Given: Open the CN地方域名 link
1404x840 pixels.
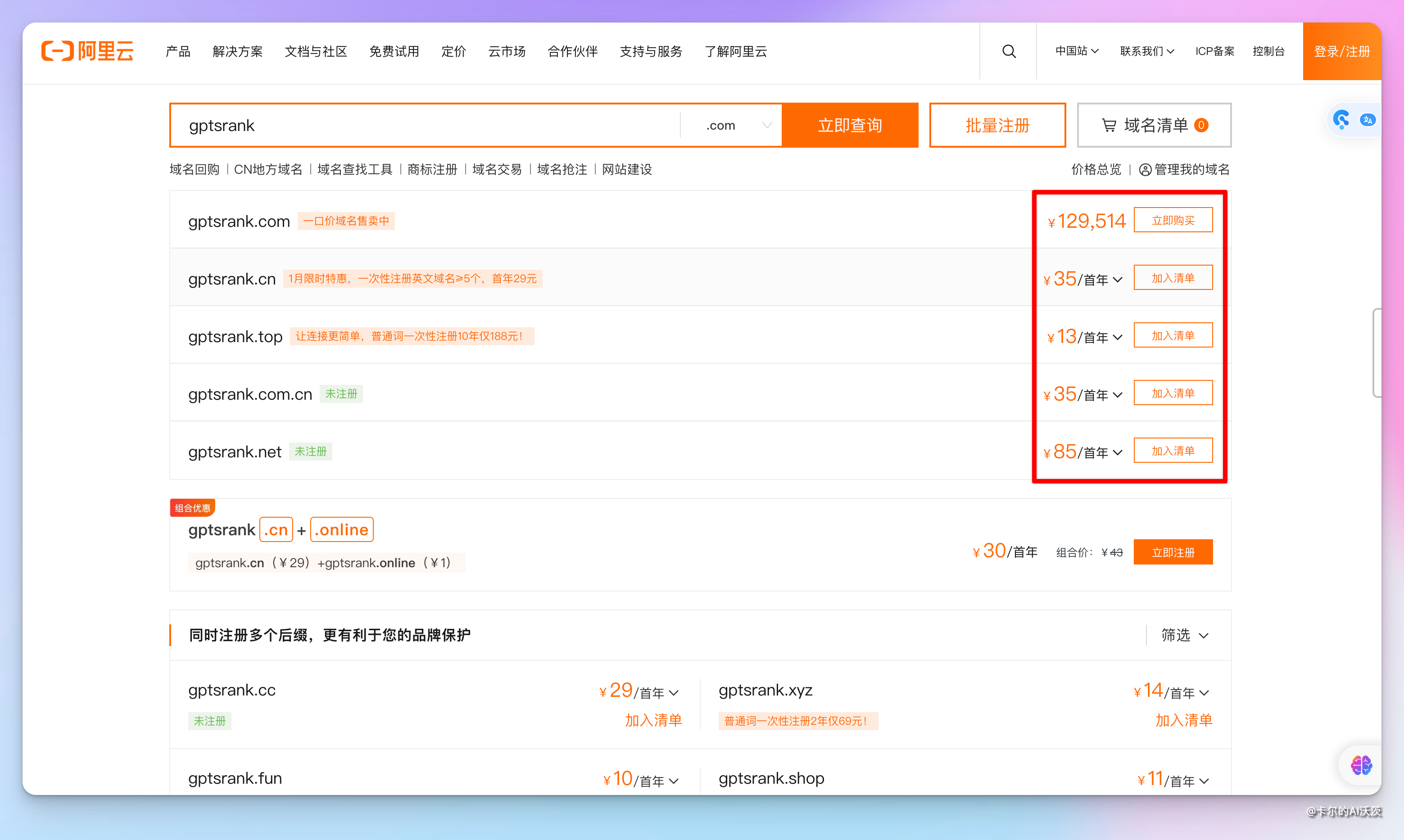Looking at the screenshot, I should point(268,170).
